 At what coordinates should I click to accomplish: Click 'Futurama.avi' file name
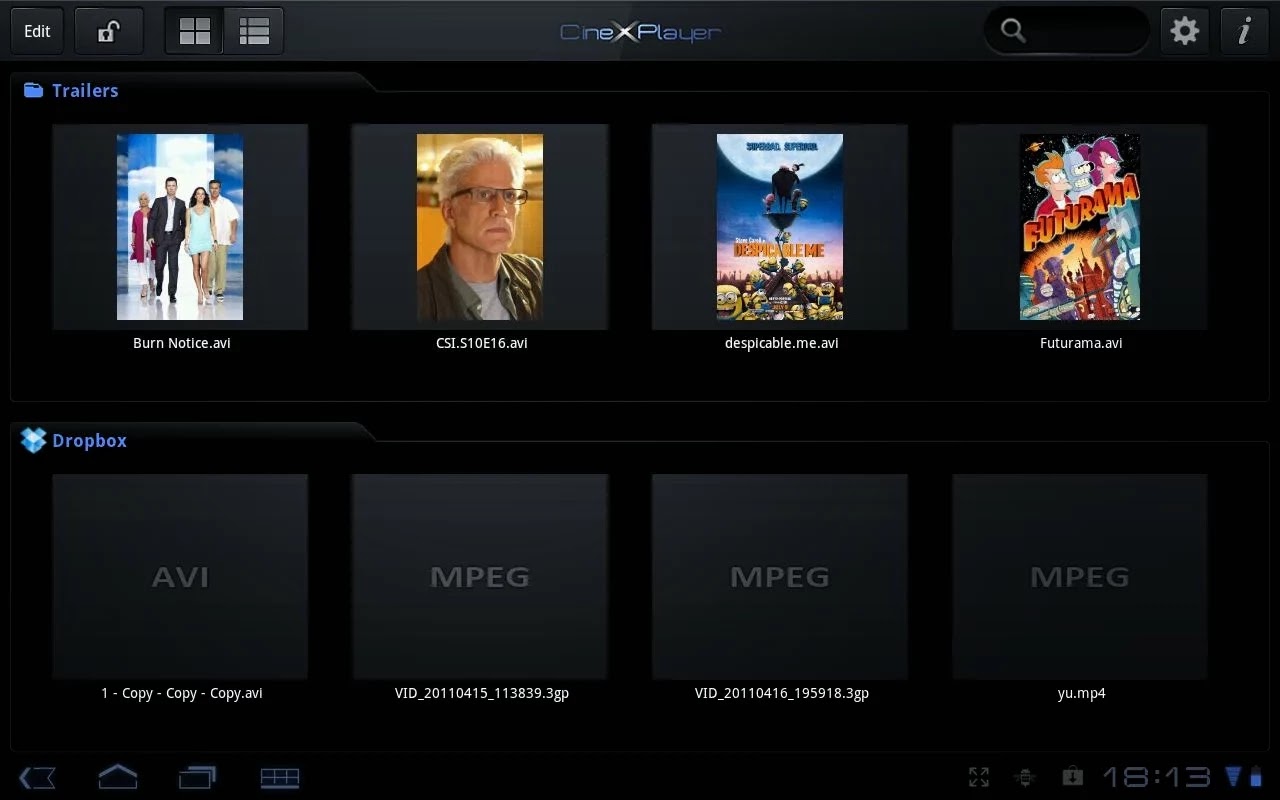click(x=1081, y=343)
